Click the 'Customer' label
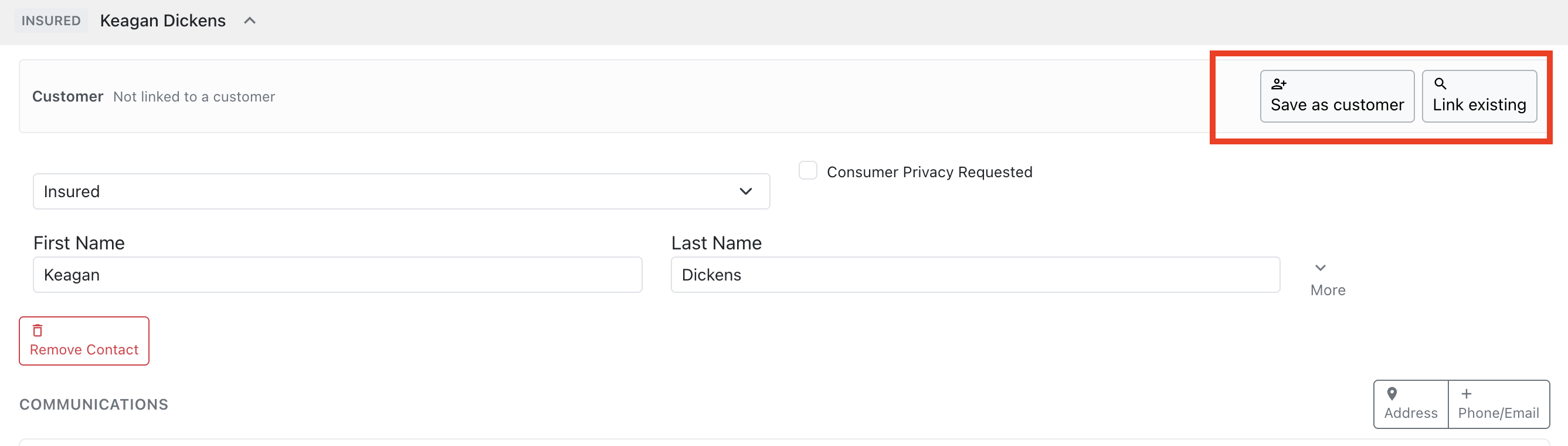Viewport: 1568px width, 446px height. [x=67, y=97]
